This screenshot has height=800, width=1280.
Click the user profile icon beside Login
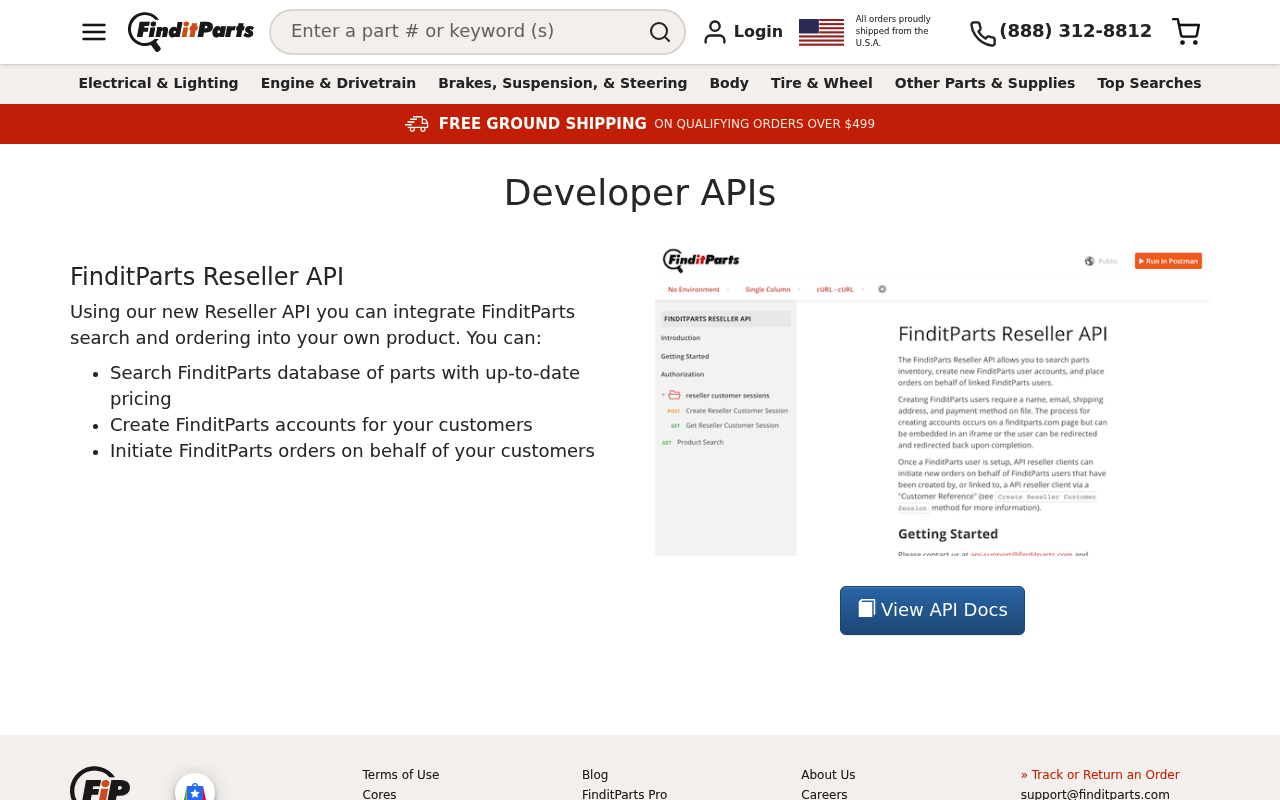coord(715,32)
